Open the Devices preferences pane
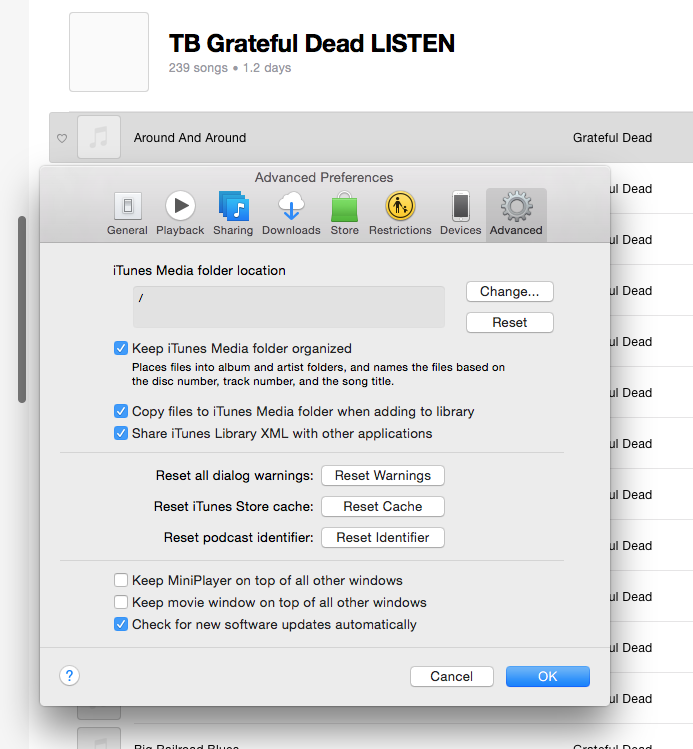The width and height of the screenshot is (693, 749). (460, 214)
